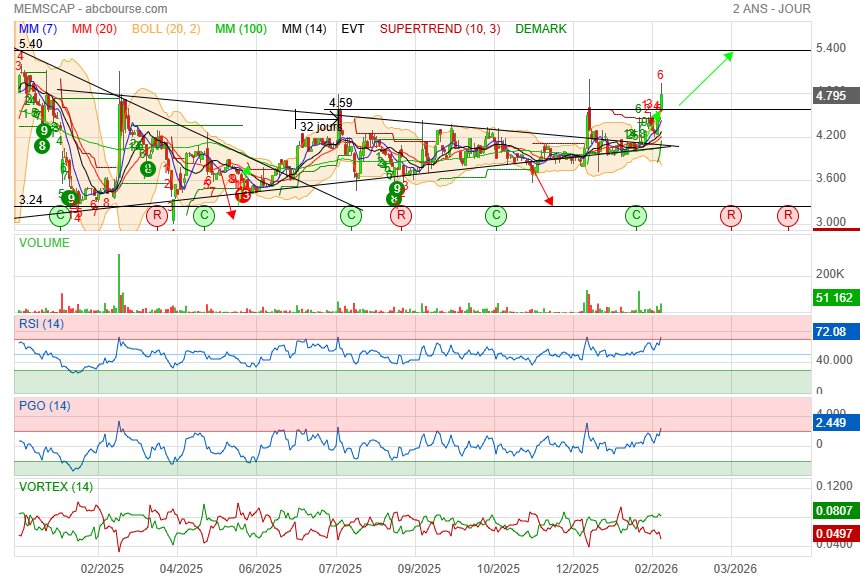Toggle the DEMARK indicator legend entry
Image resolution: width=860 pixels, height=579 pixels.
point(541,29)
